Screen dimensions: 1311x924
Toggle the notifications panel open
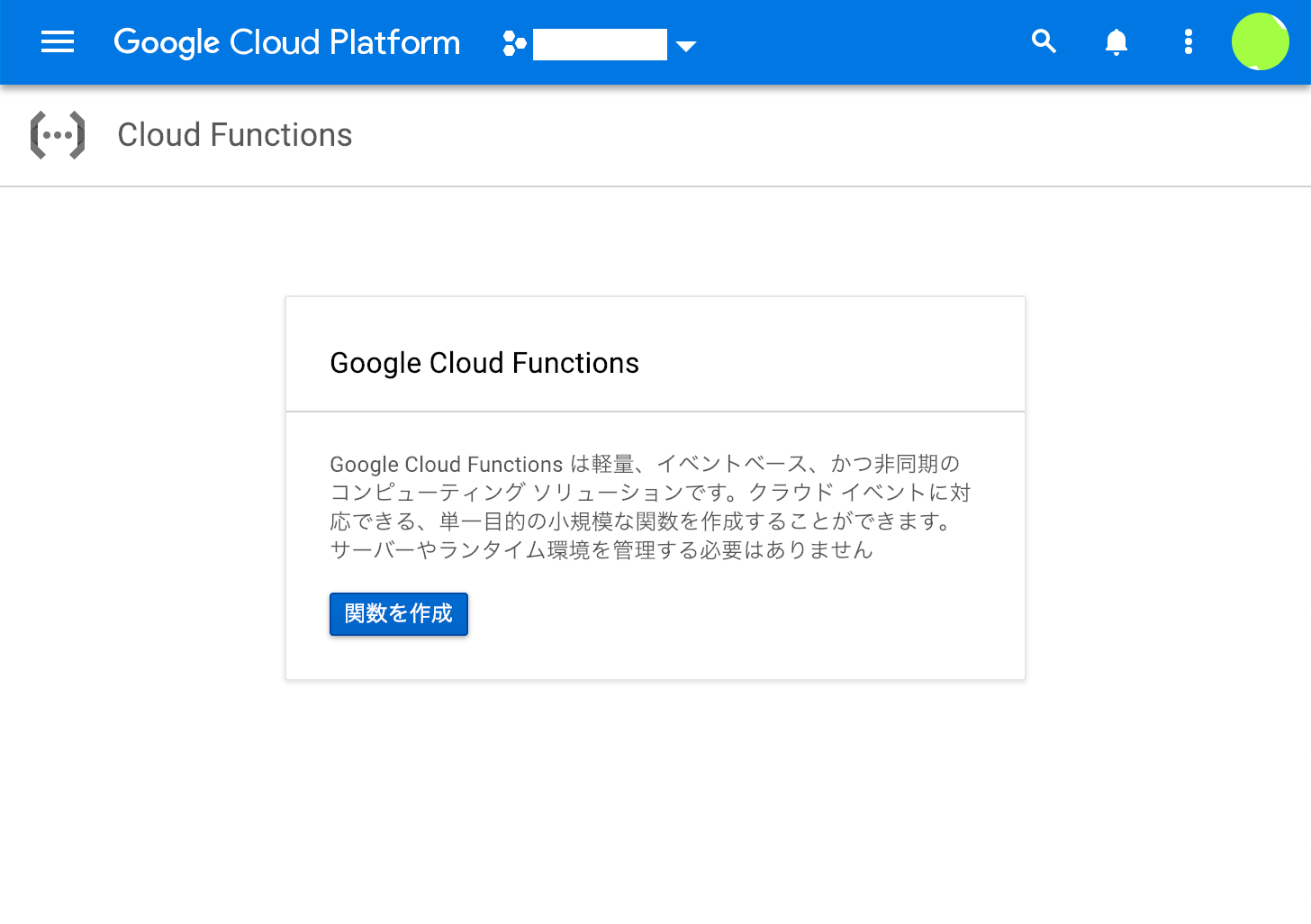[x=1116, y=41]
